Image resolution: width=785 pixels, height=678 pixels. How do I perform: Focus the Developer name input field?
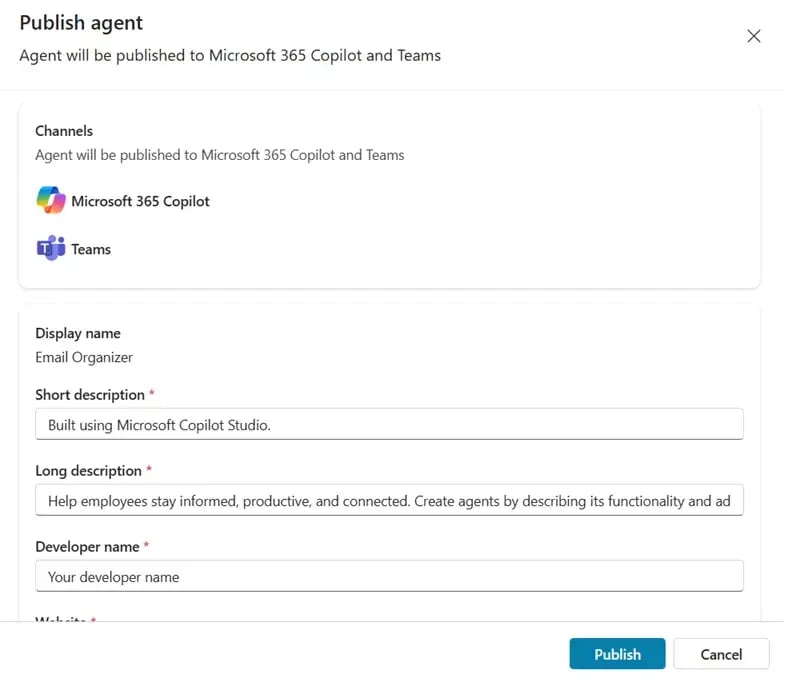(x=389, y=576)
